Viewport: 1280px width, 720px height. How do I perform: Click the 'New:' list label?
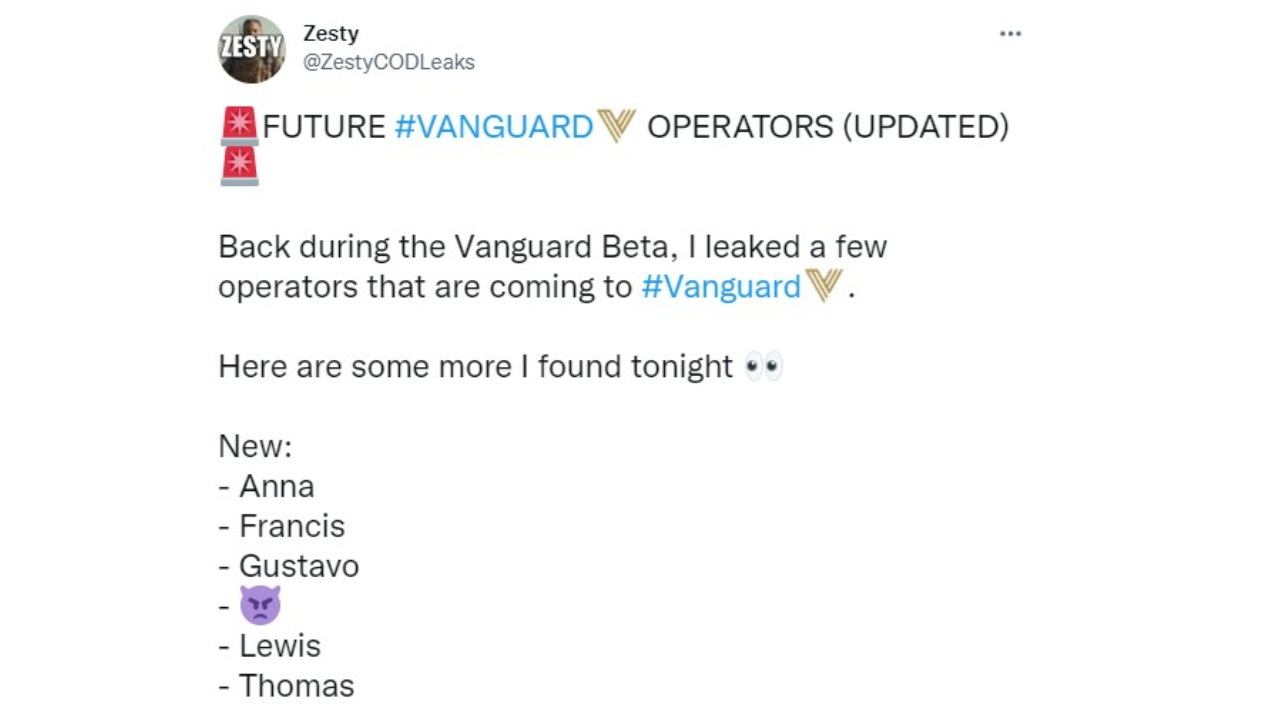(255, 446)
